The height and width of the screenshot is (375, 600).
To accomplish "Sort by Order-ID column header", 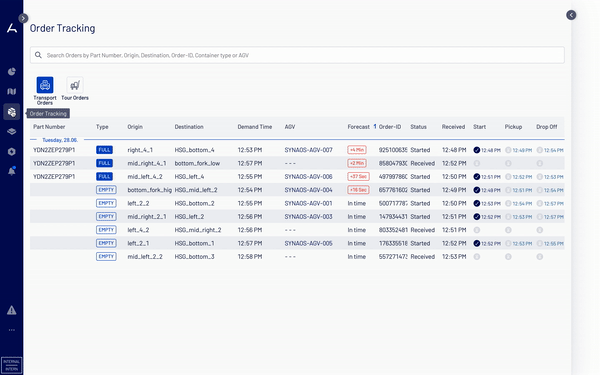I will point(390,127).
